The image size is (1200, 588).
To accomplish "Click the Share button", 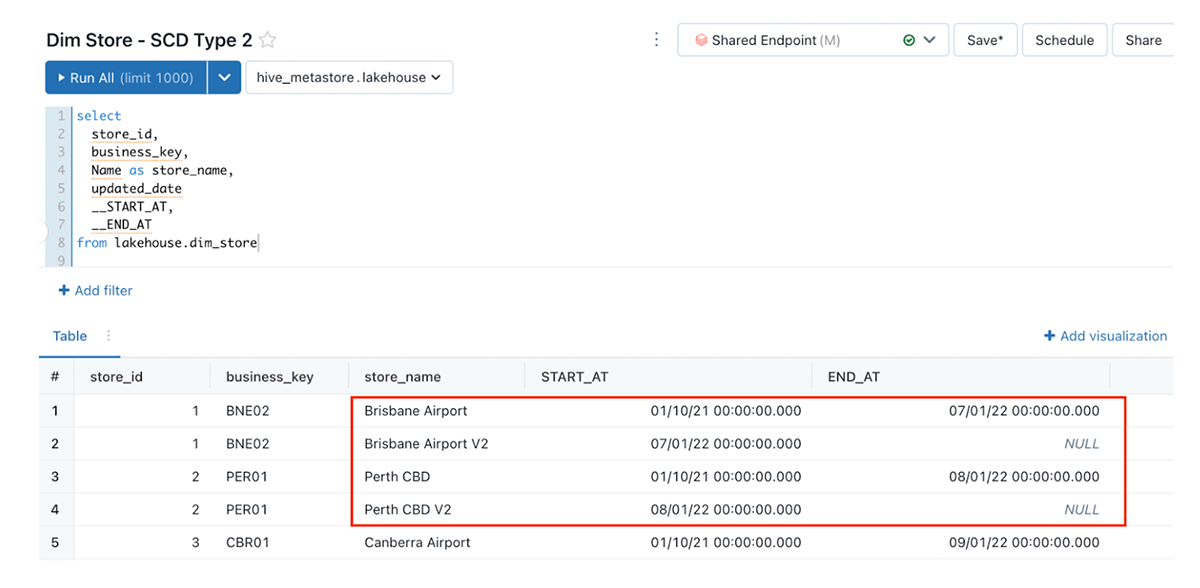I will click(x=1143, y=41).
